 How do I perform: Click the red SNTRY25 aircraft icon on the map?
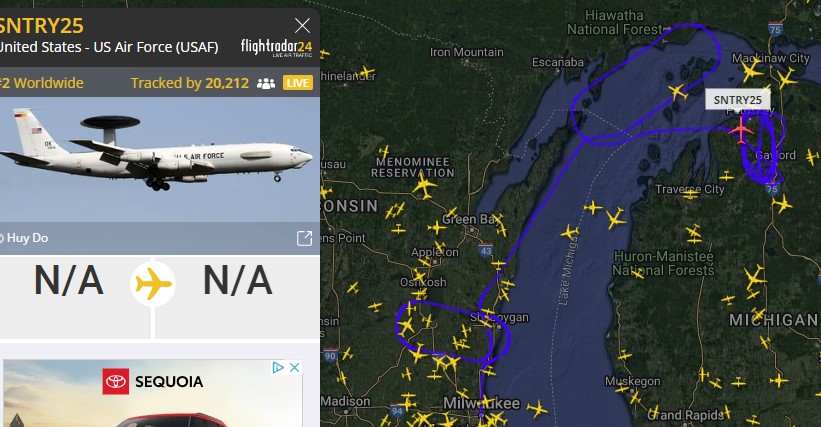pyautogui.click(x=740, y=129)
